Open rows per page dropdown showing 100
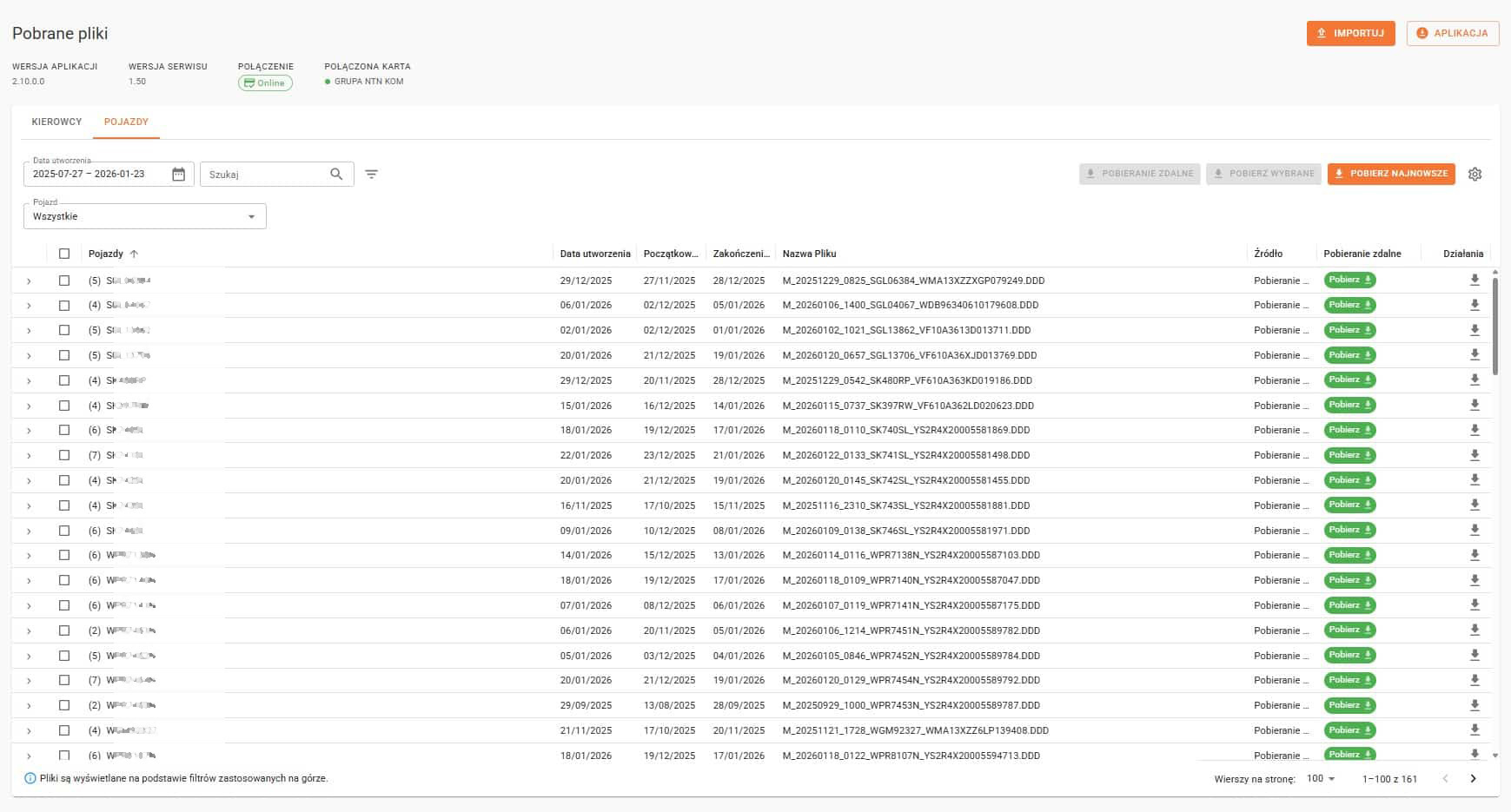Viewport: 1511px width, 812px height. 1321,779
